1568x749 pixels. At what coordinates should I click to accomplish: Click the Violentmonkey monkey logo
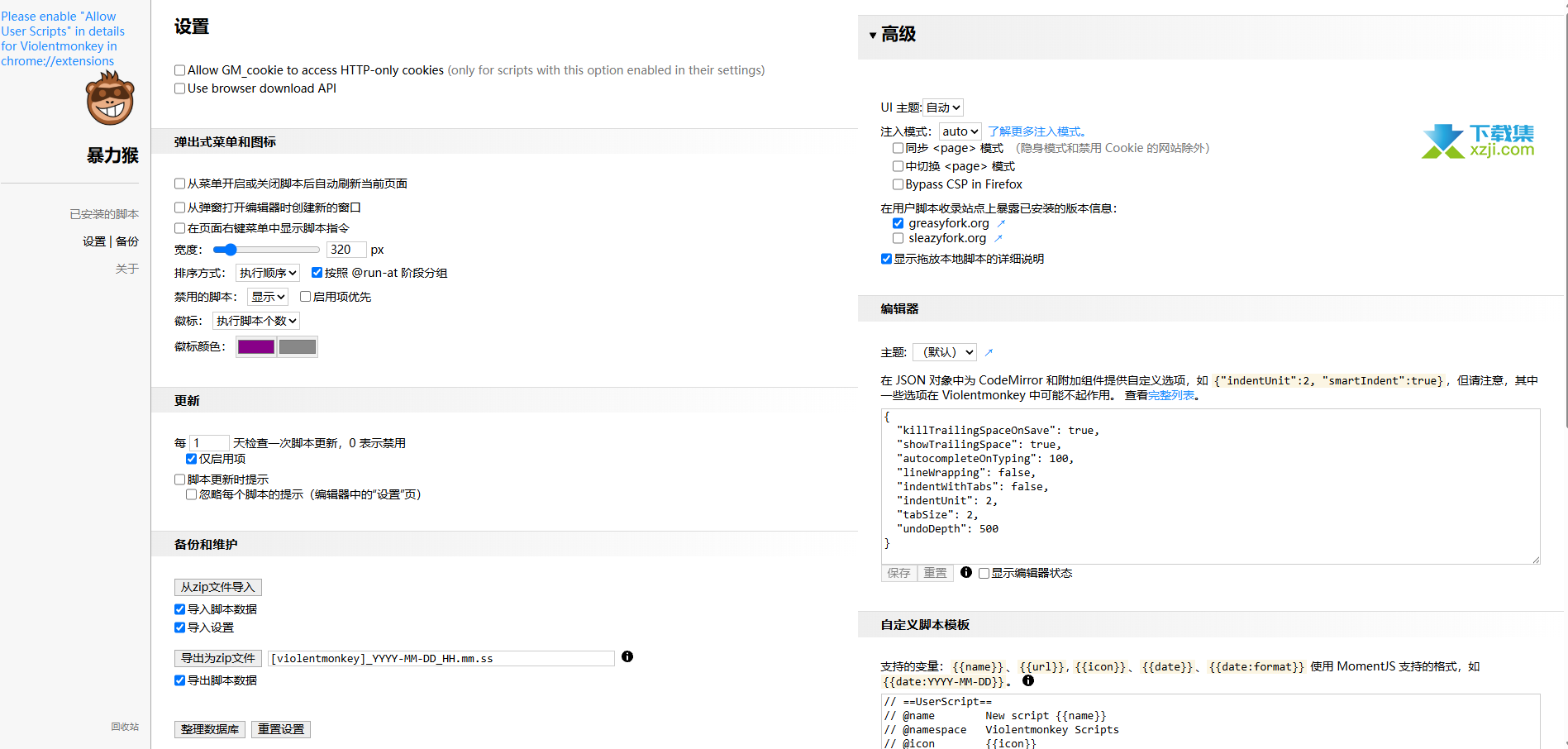click(x=110, y=98)
